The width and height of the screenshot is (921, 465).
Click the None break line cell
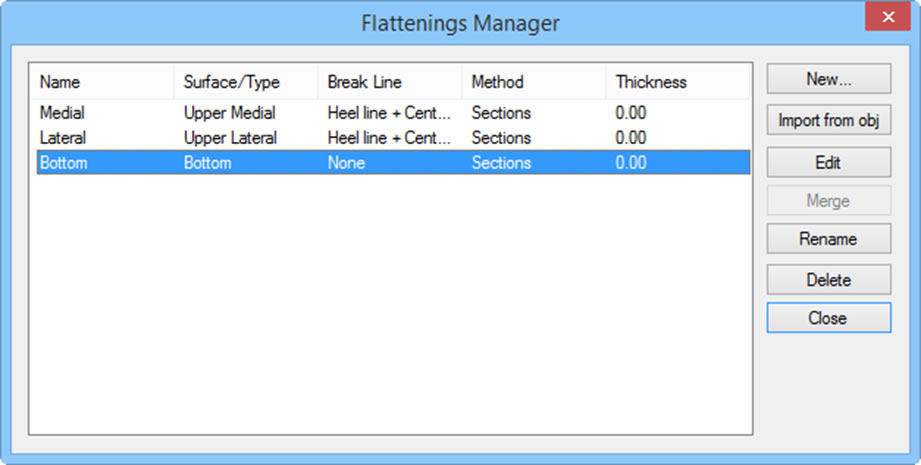[346, 163]
